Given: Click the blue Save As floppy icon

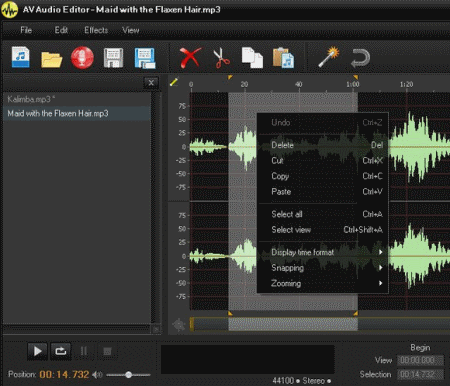Looking at the screenshot, I should click(145, 58).
